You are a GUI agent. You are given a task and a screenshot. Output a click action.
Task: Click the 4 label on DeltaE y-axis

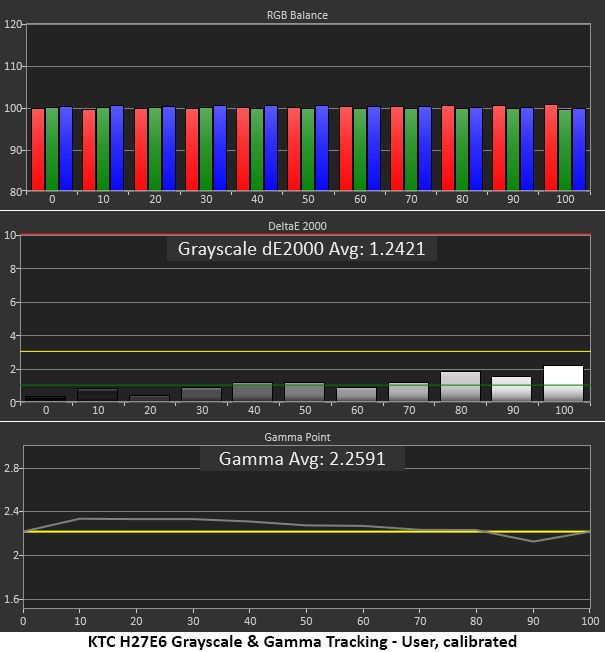[13, 336]
